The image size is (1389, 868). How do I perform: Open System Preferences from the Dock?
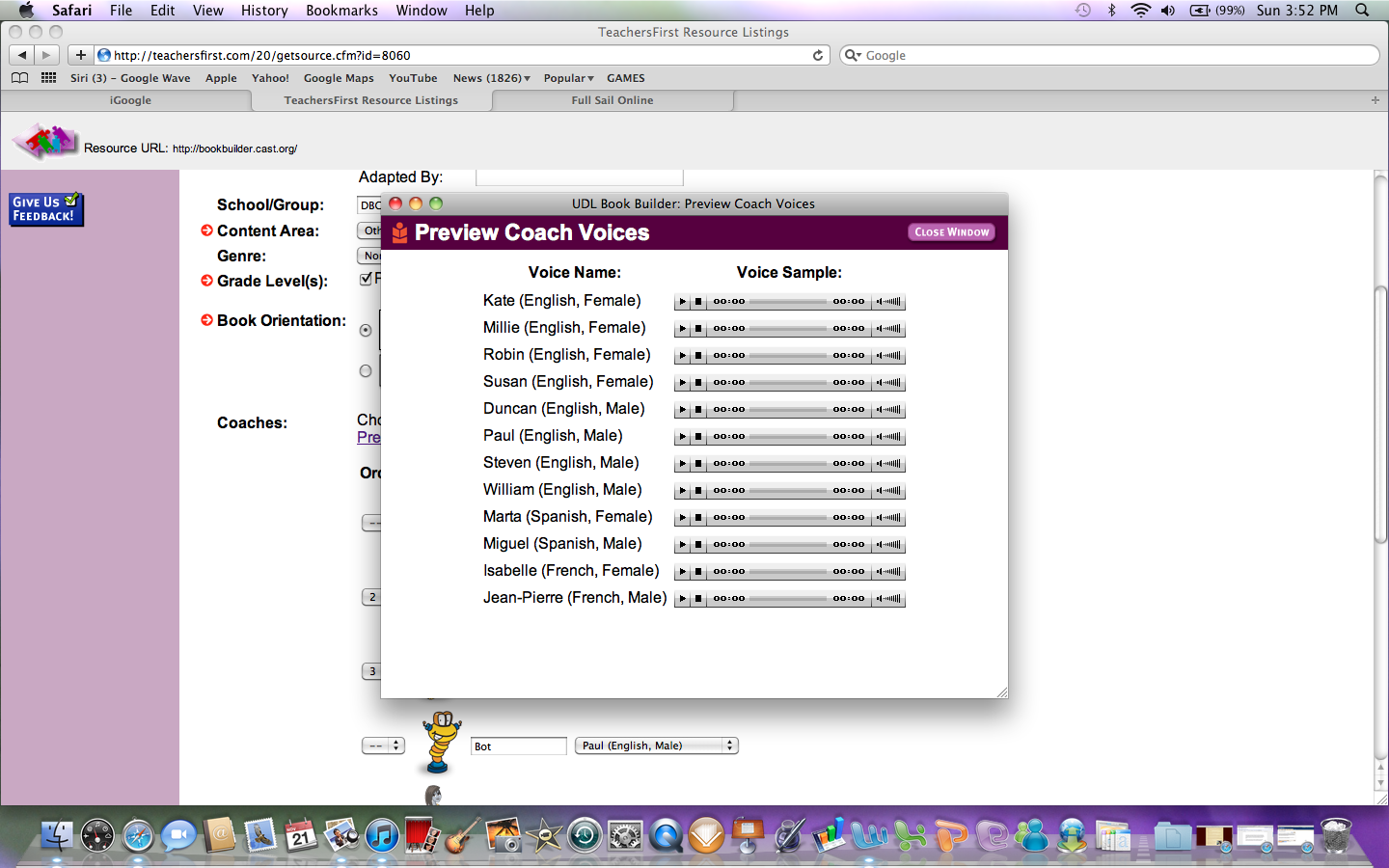(x=625, y=835)
